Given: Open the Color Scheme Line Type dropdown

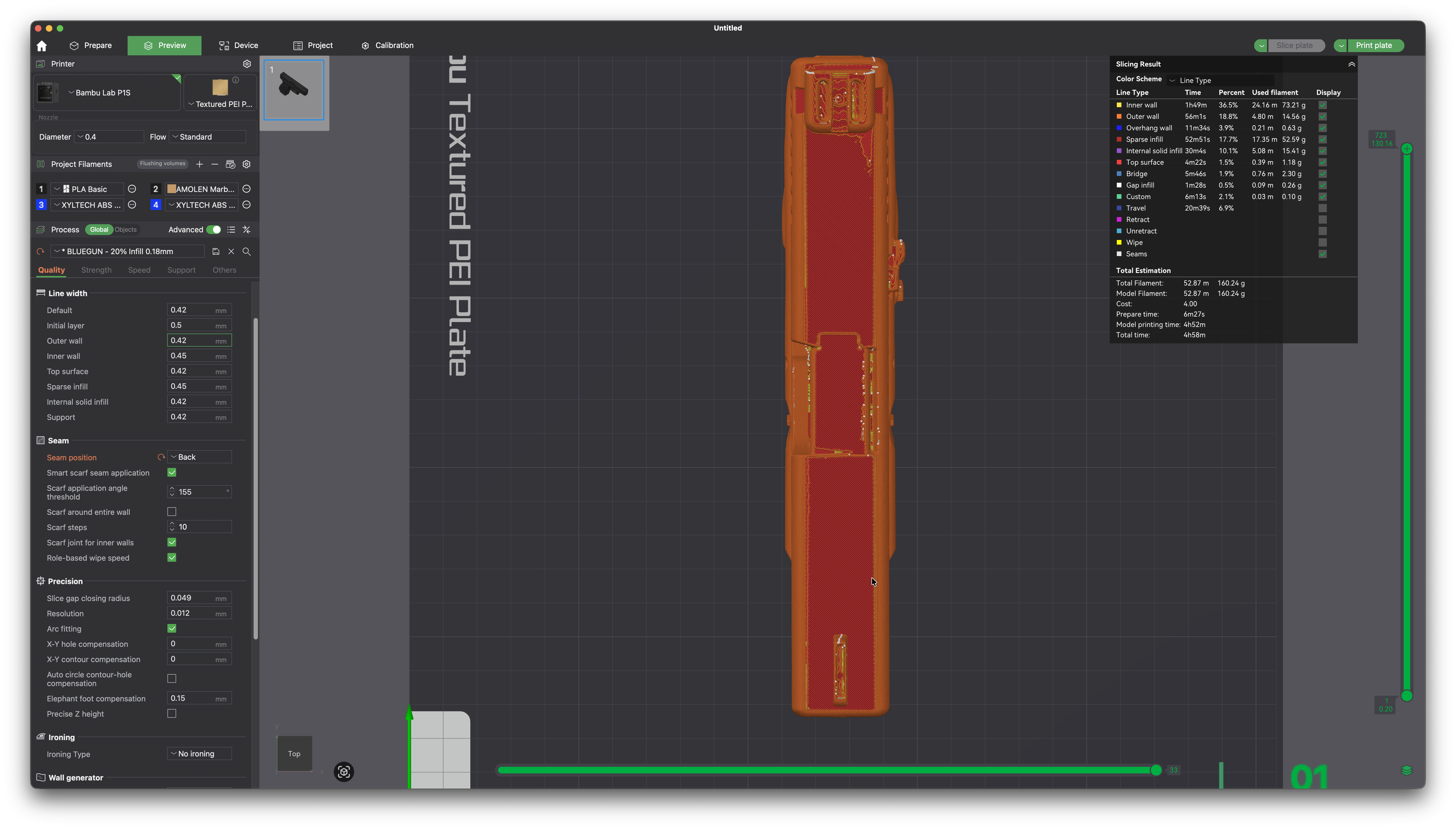Looking at the screenshot, I should pyautogui.click(x=1220, y=80).
